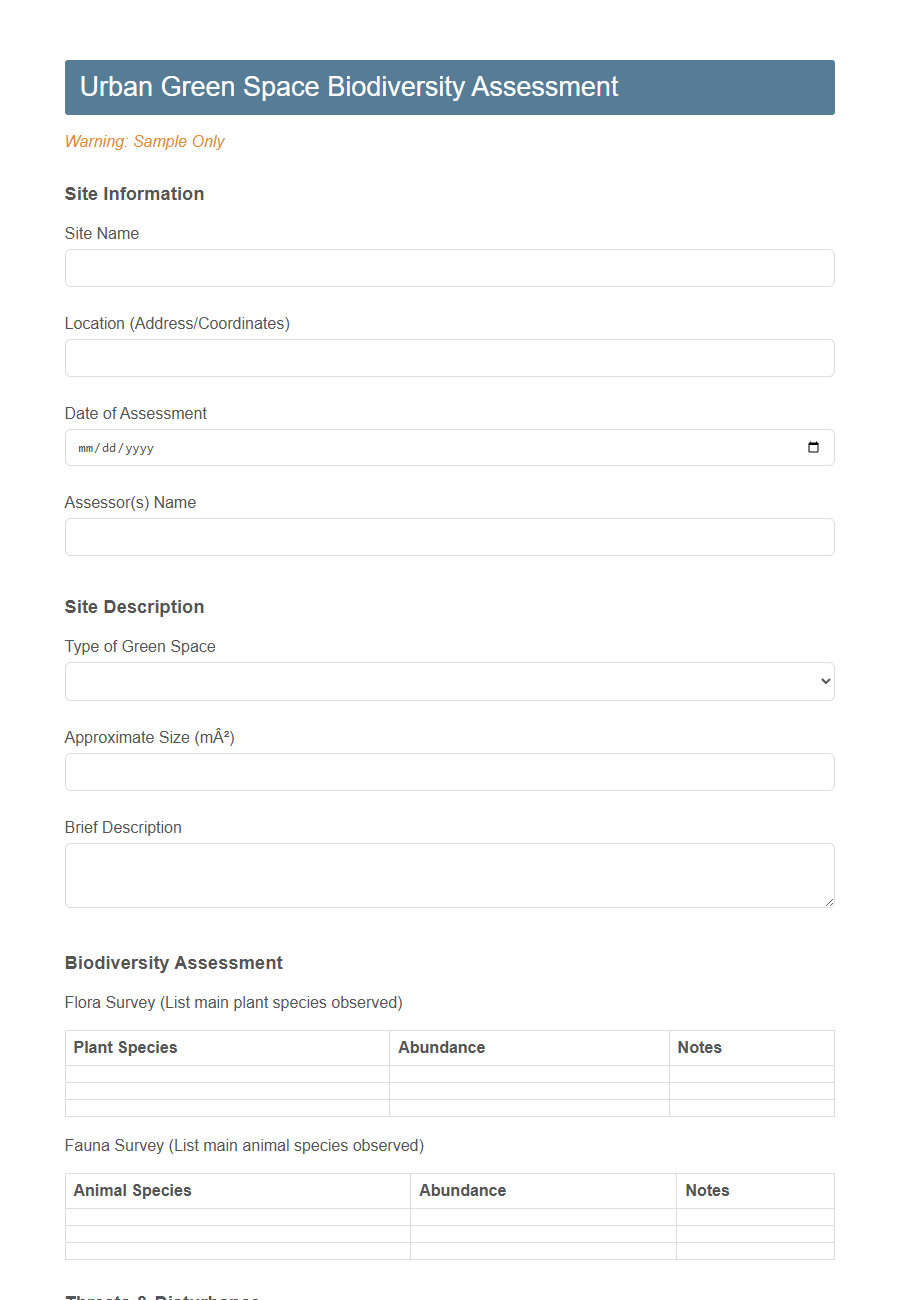Open the date picker calendar icon
The width and height of the screenshot is (900, 1300).
click(x=815, y=447)
